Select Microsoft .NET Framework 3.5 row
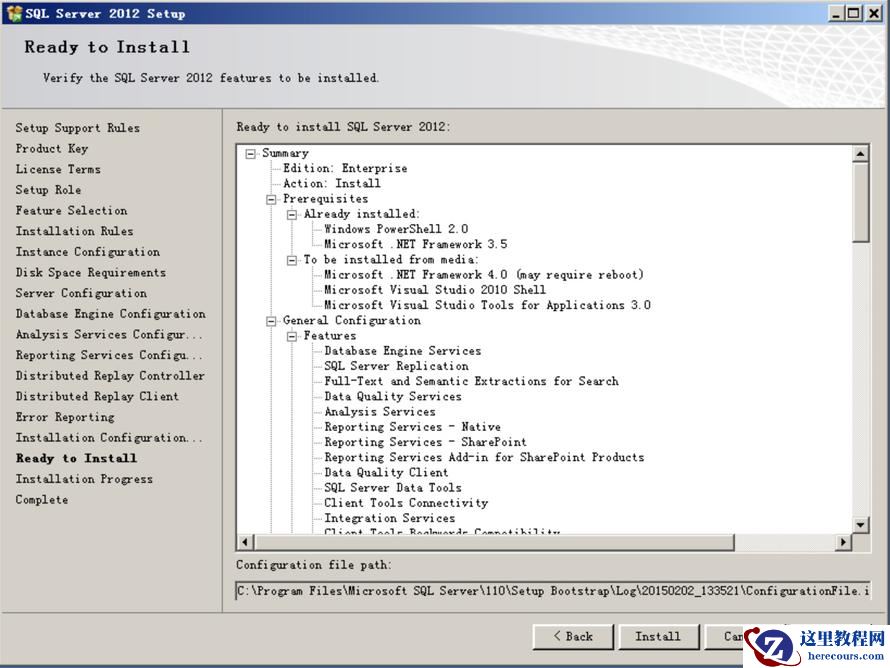This screenshot has width=890, height=668. [x=415, y=244]
